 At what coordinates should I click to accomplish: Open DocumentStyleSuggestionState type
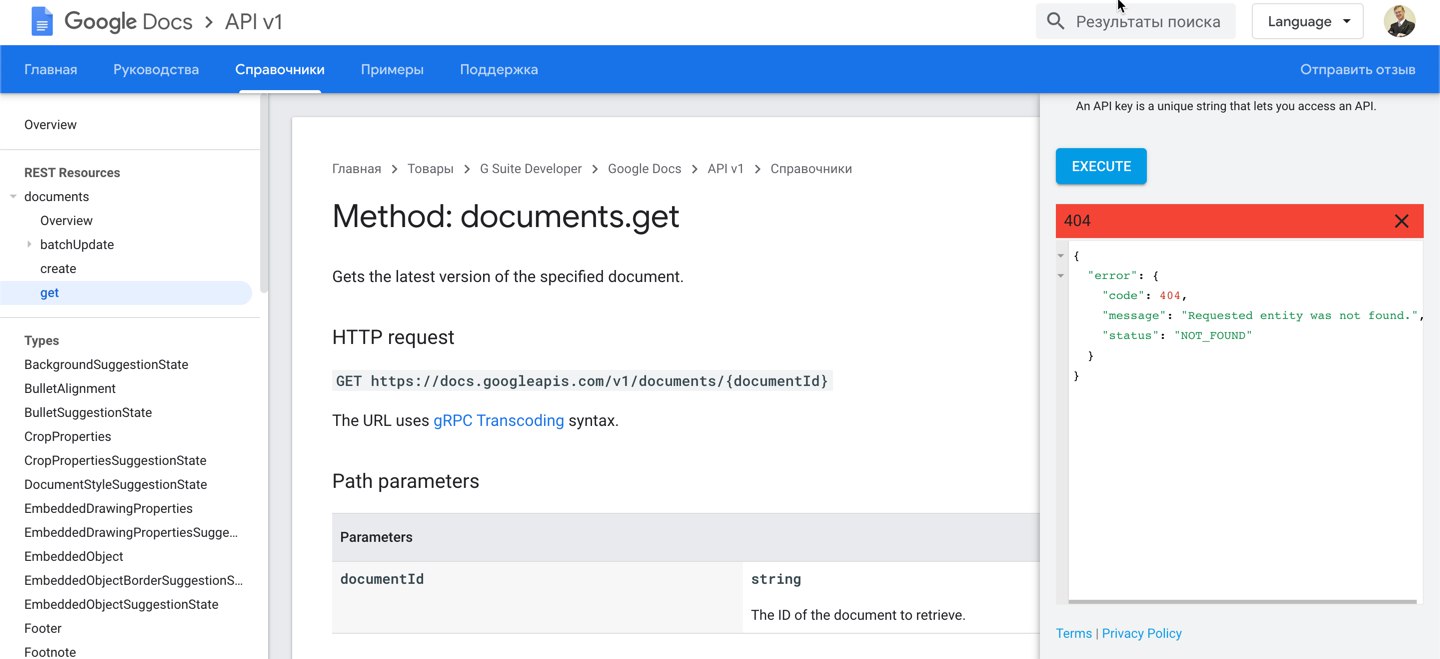coord(116,485)
